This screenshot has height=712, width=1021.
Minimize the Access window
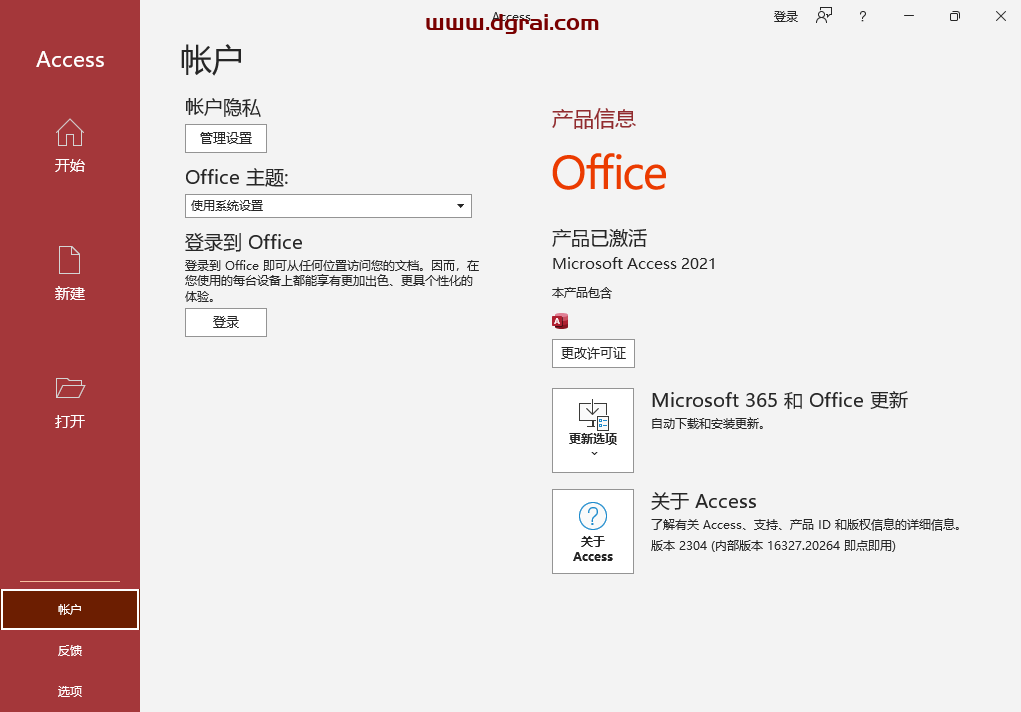(909, 16)
